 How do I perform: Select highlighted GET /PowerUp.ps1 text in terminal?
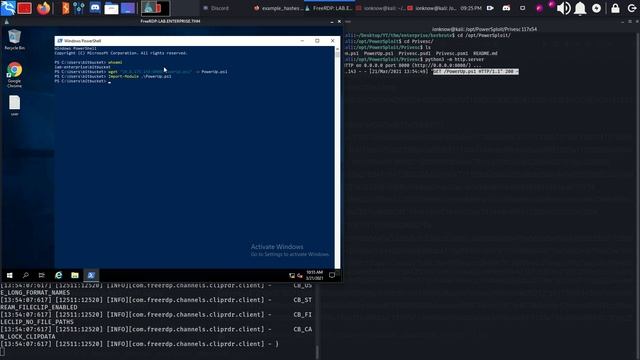coord(476,71)
